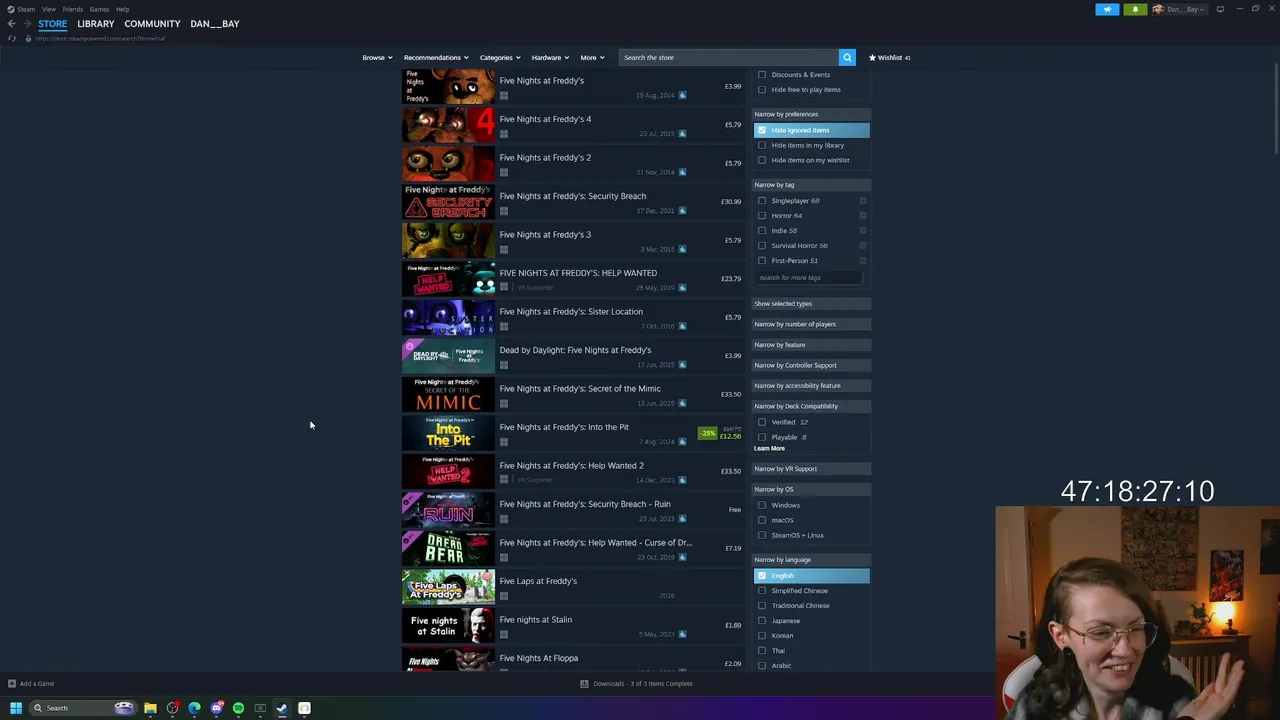Tick the Discounts & Events checkbox
Image resolution: width=1280 pixels, height=720 pixels.
point(762,74)
